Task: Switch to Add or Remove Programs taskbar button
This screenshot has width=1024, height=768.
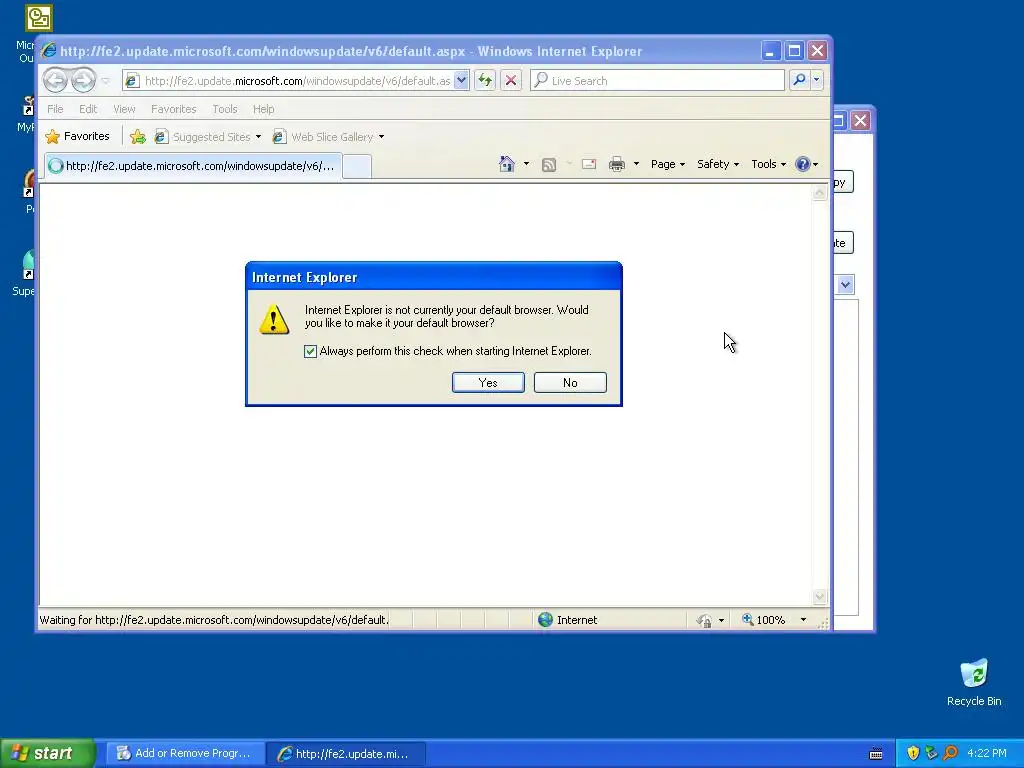Action: coord(185,754)
